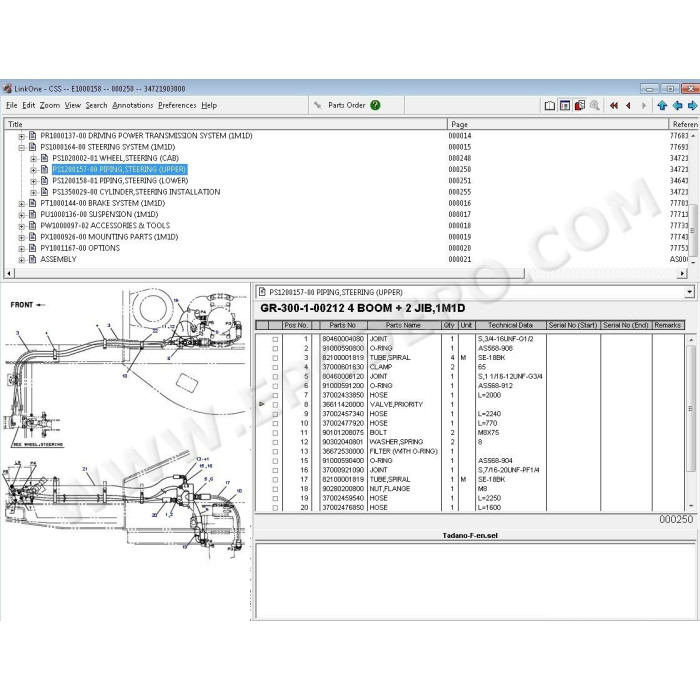Click document icon beside CYLINDER,STEERING INSTALLATION

[x=44, y=192]
